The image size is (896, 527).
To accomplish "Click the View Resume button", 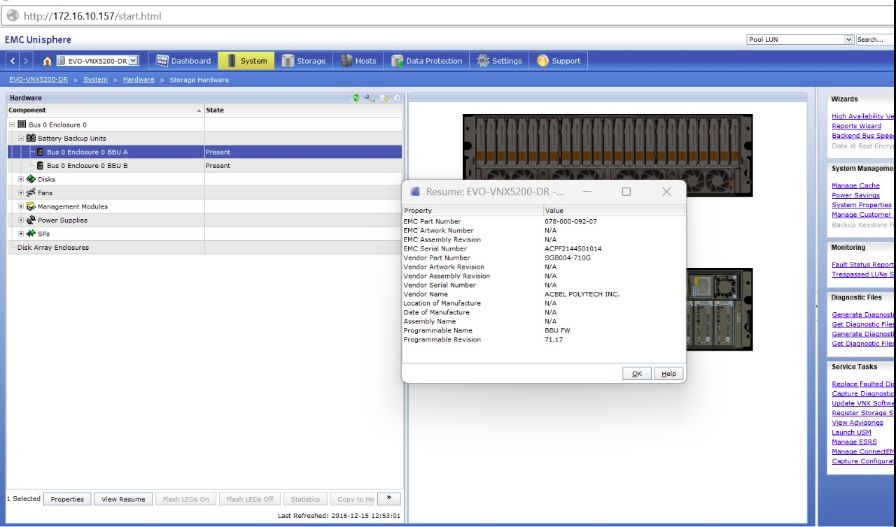I will [123, 499].
